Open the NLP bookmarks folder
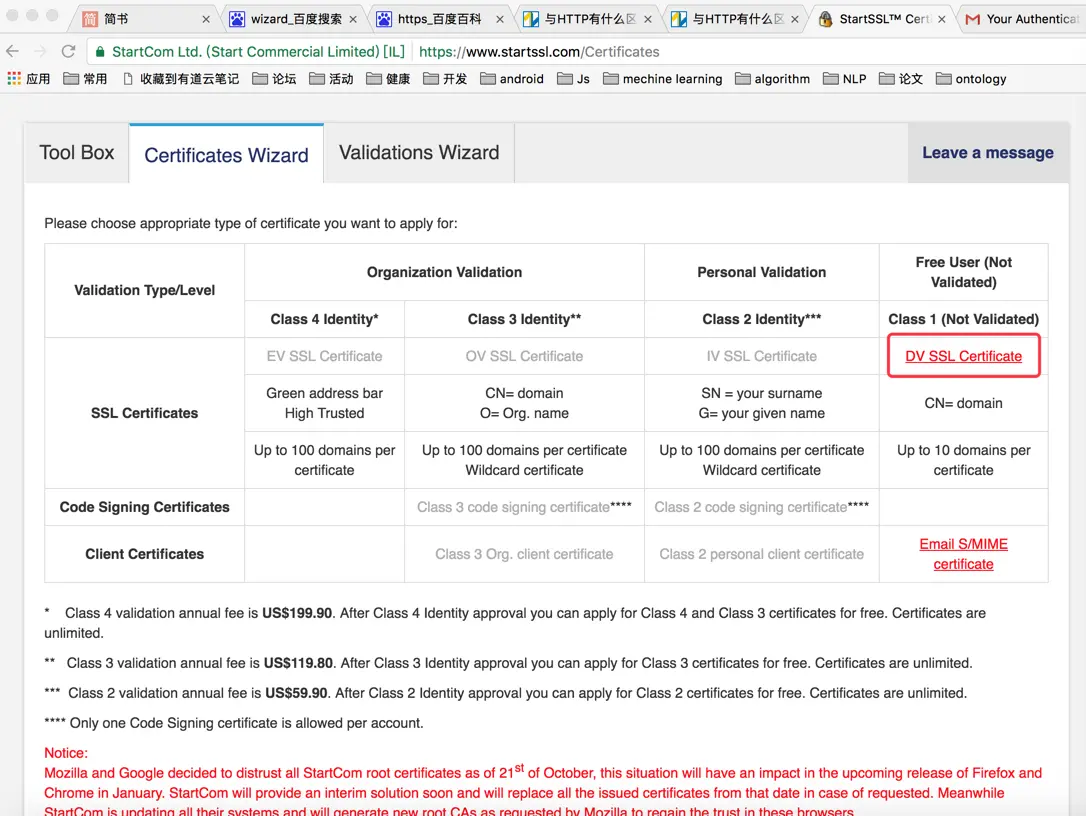This screenshot has height=816, width=1086. [x=844, y=79]
